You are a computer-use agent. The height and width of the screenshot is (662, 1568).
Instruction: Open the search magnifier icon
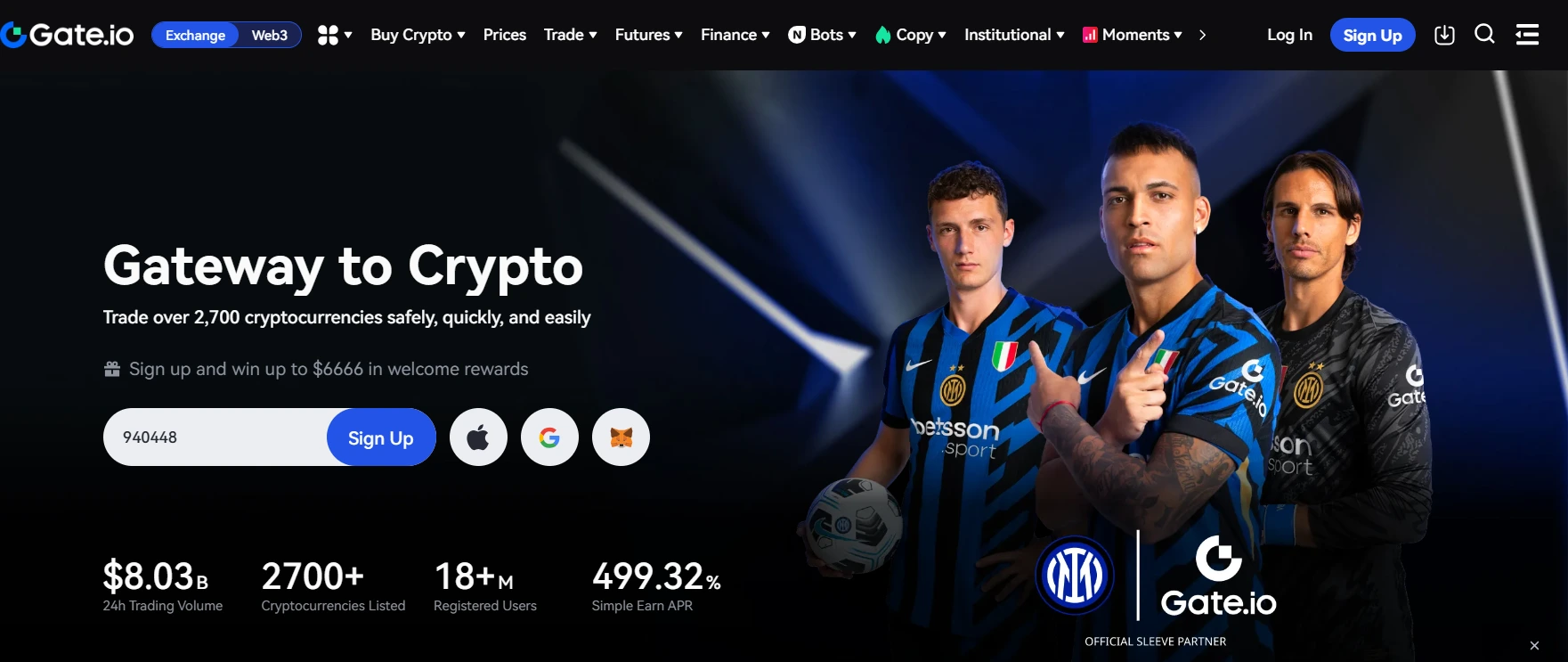pos(1484,35)
